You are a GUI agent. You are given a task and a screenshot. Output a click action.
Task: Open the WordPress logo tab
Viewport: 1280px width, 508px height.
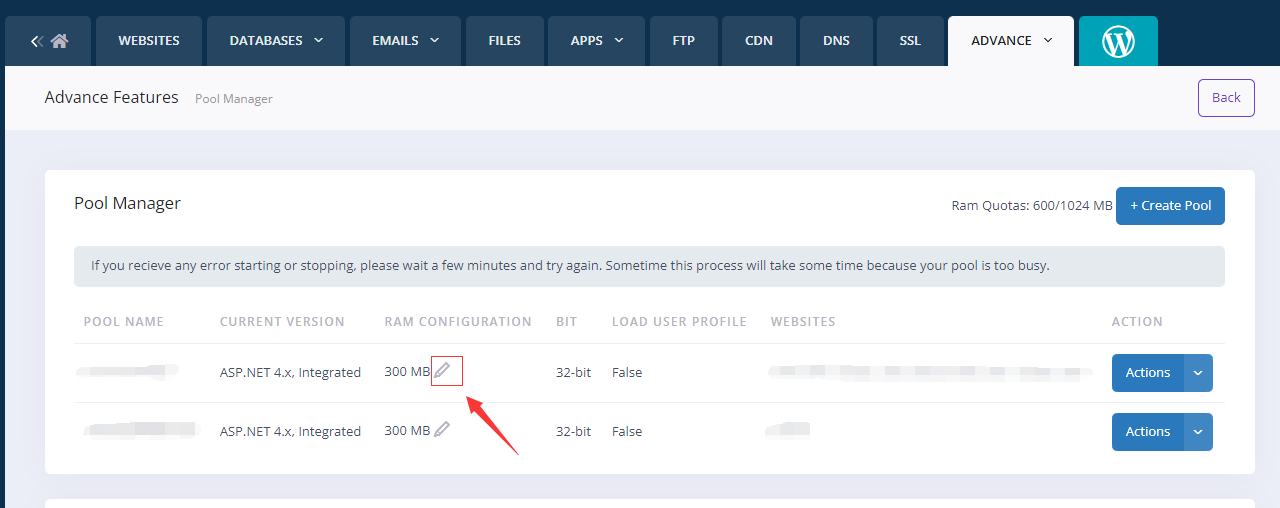[x=1118, y=41]
